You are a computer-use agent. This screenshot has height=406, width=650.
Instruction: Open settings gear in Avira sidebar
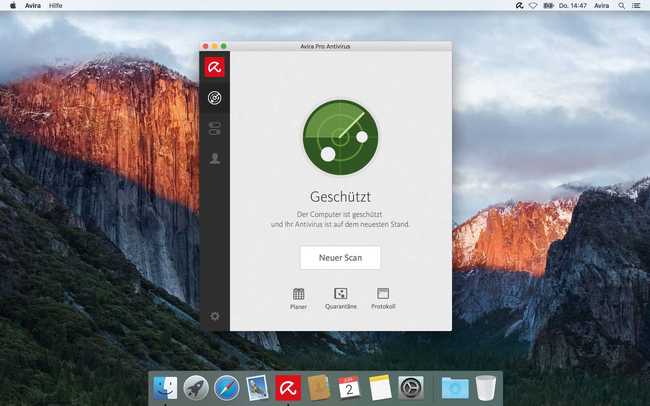coord(214,316)
